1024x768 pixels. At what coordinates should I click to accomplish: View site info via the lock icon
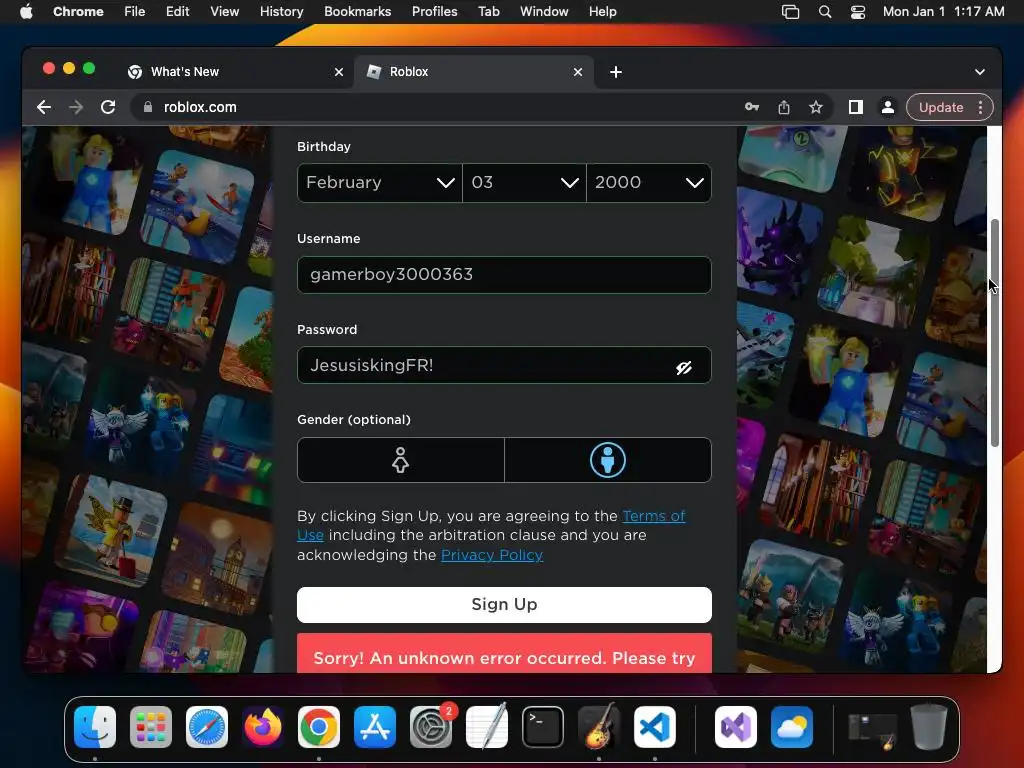click(x=148, y=107)
